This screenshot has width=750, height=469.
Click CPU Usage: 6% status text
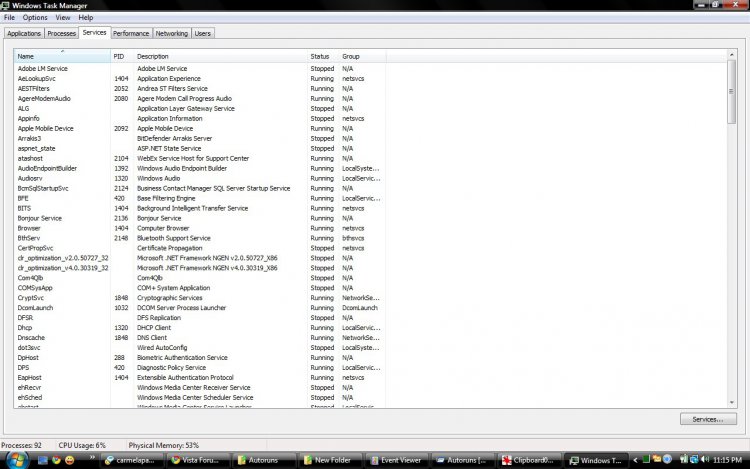(82, 446)
